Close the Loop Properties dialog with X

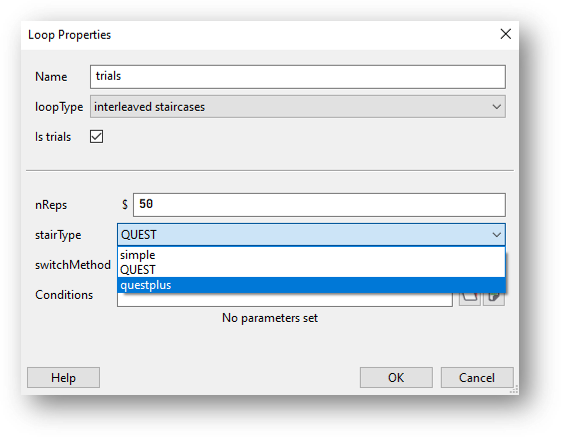click(x=506, y=34)
